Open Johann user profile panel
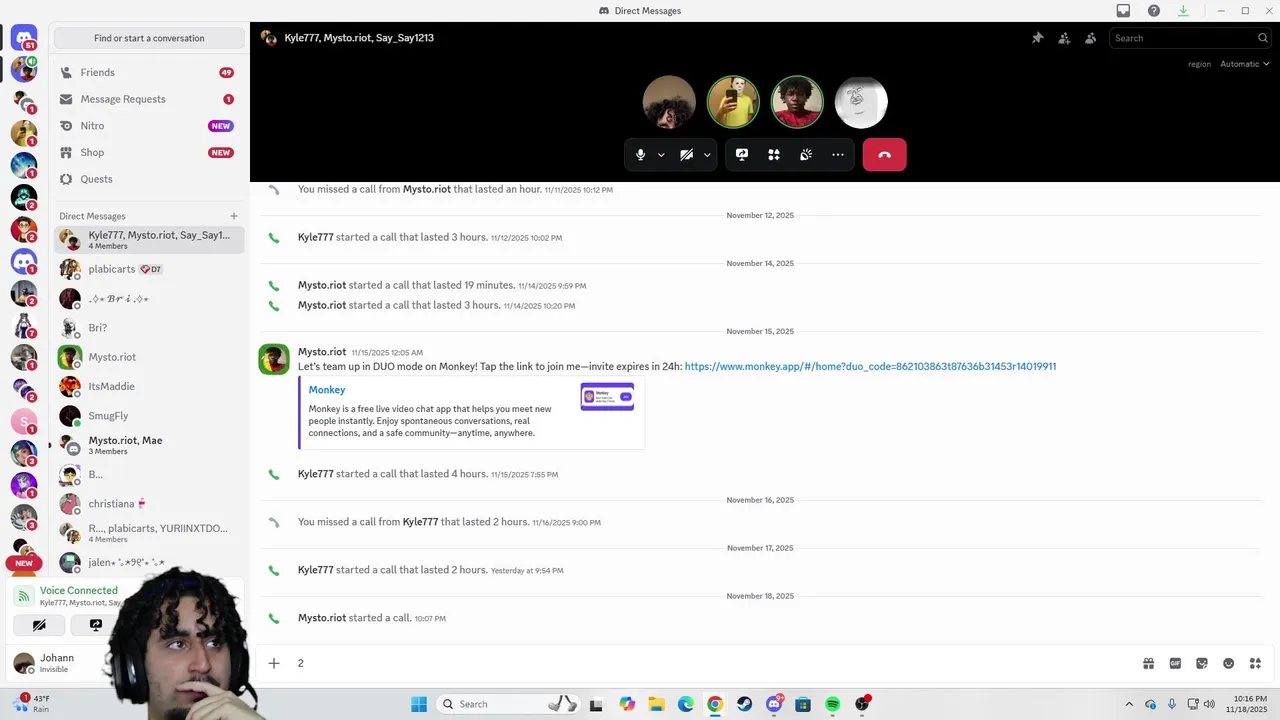The width and height of the screenshot is (1280, 720). coord(55,663)
